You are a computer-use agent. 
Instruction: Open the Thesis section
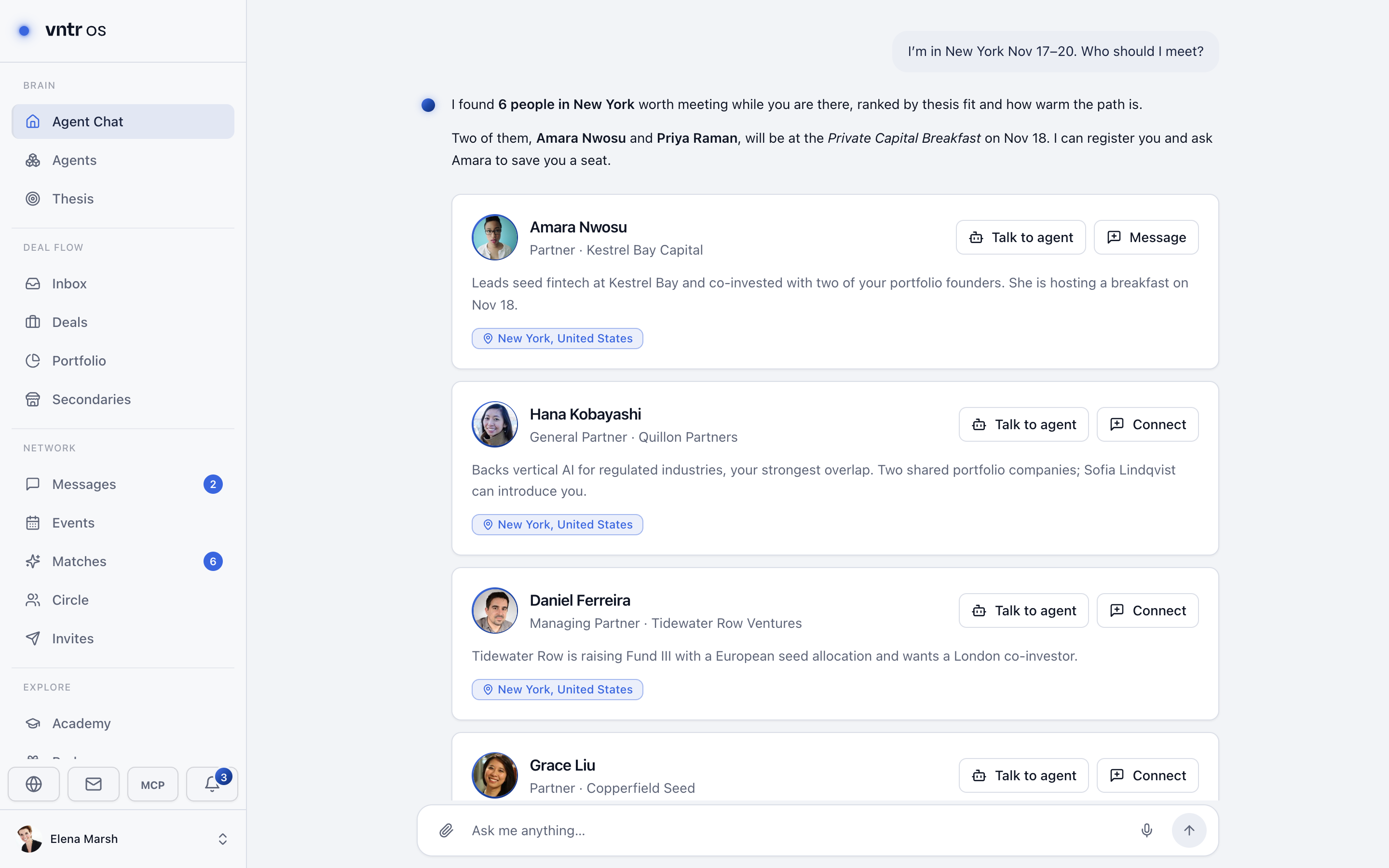point(123,199)
